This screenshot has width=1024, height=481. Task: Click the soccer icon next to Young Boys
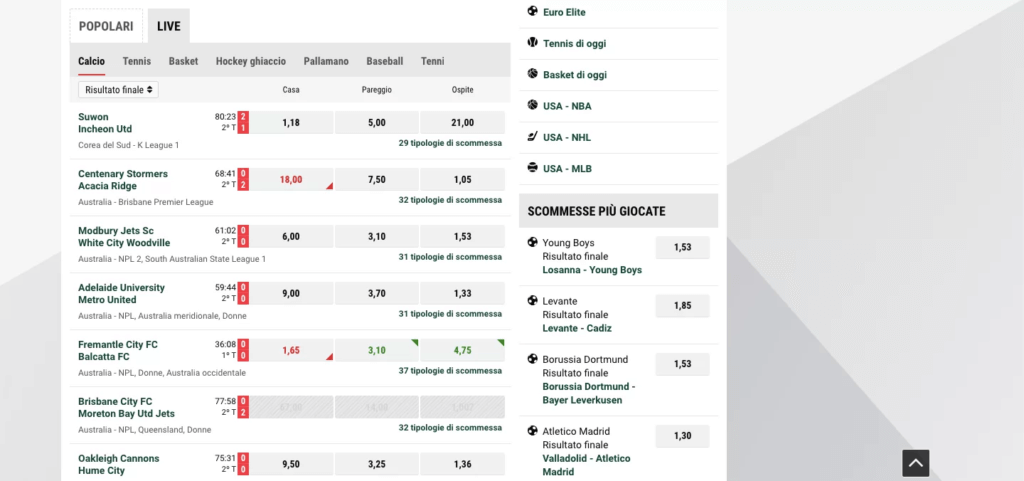pyautogui.click(x=532, y=242)
